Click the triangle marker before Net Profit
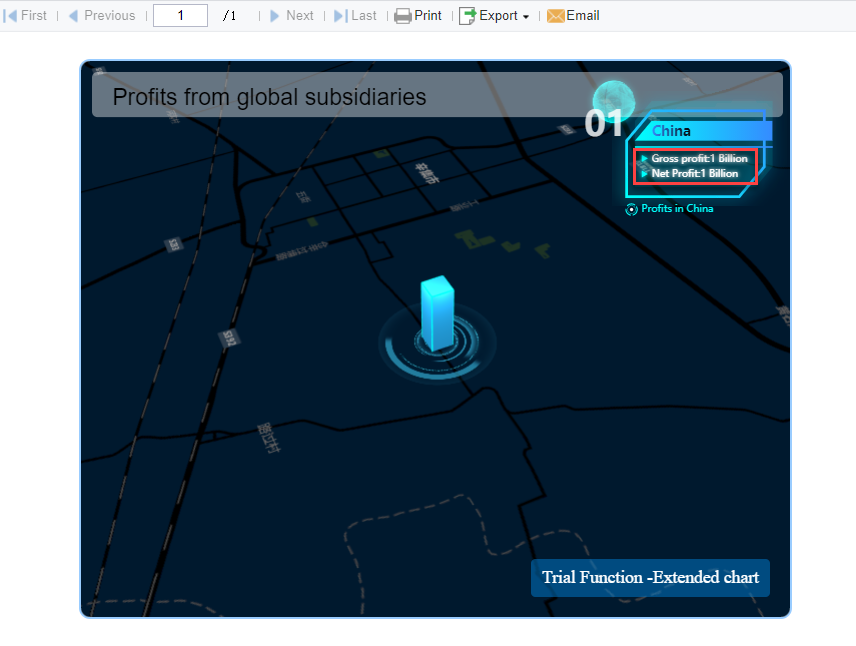 click(643, 172)
